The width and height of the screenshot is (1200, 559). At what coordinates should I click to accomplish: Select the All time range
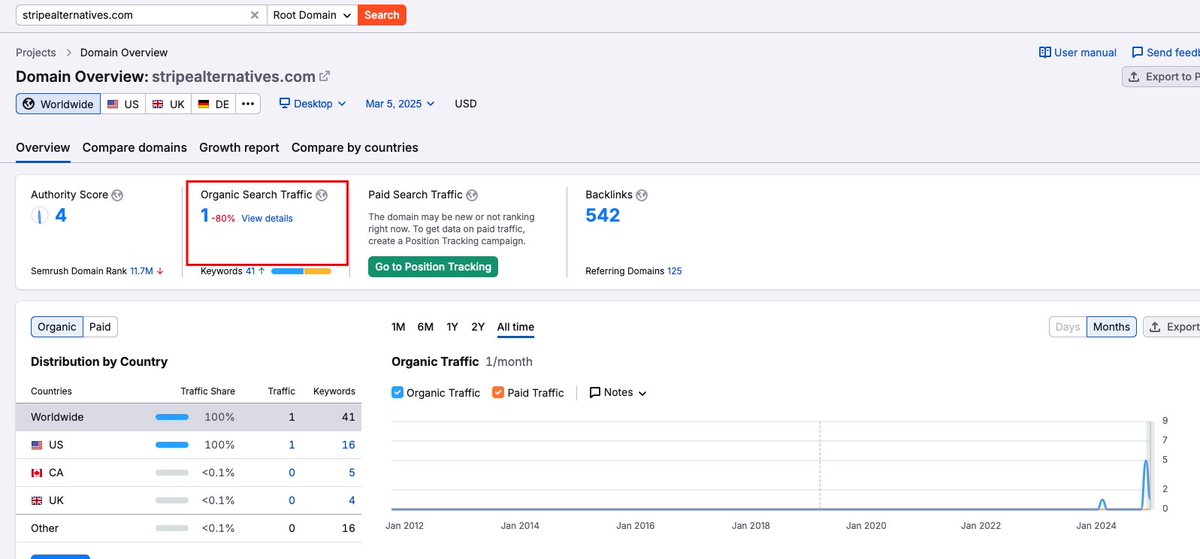(515, 327)
